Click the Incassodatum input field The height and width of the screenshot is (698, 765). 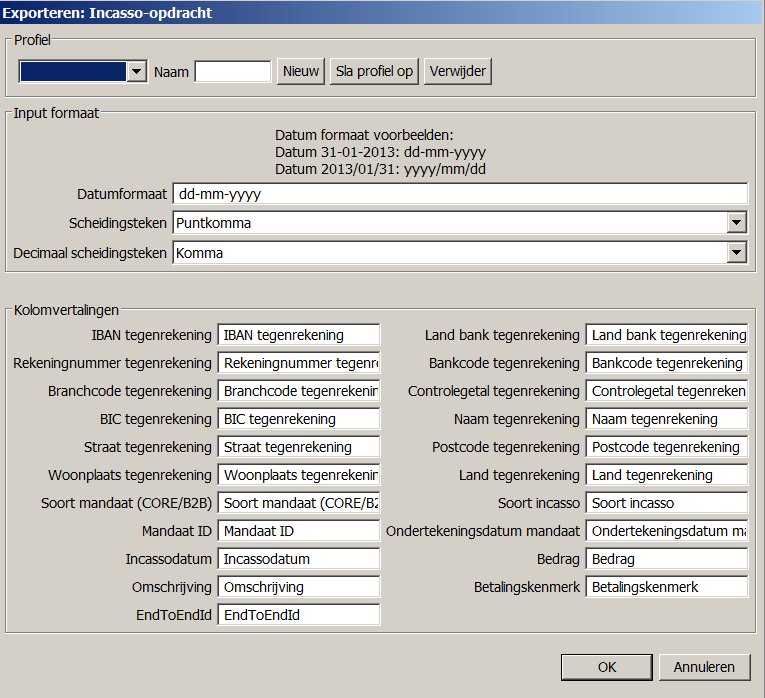[299, 559]
